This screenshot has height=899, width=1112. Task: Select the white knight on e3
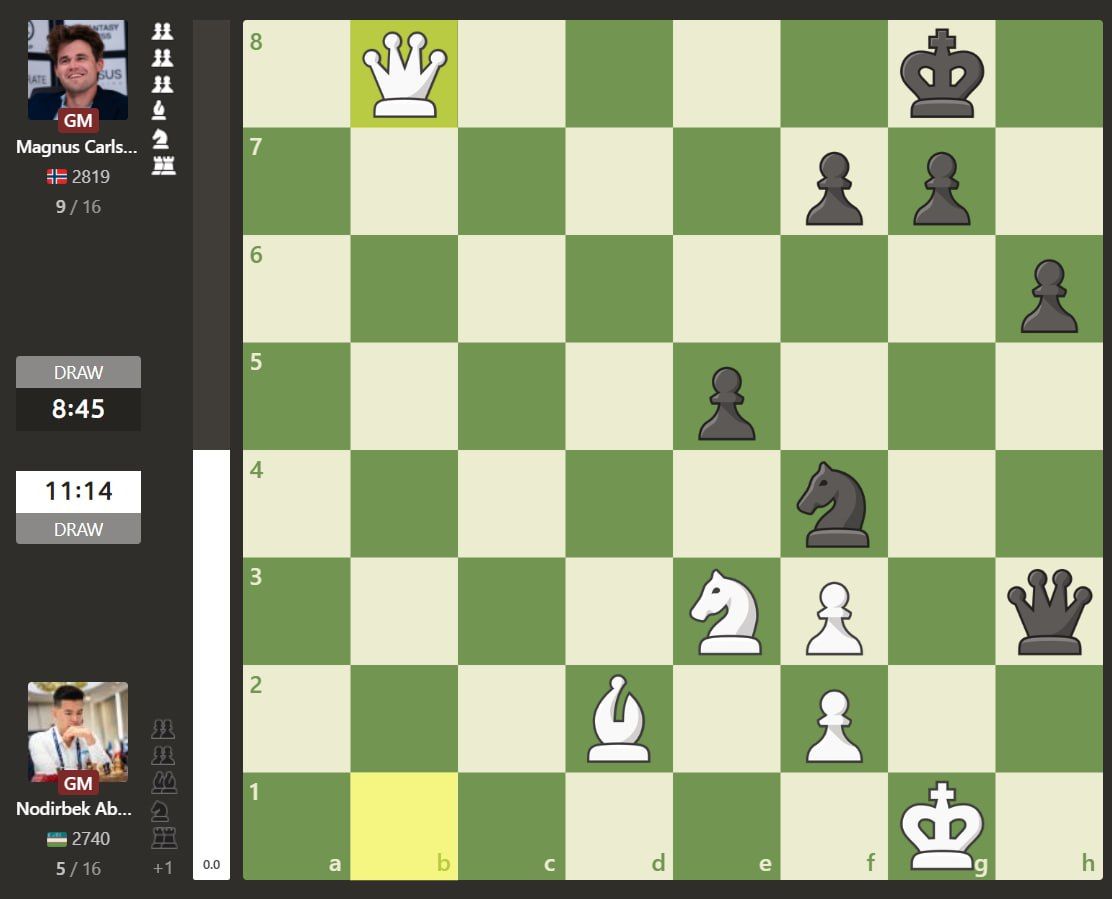click(x=726, y=612)
